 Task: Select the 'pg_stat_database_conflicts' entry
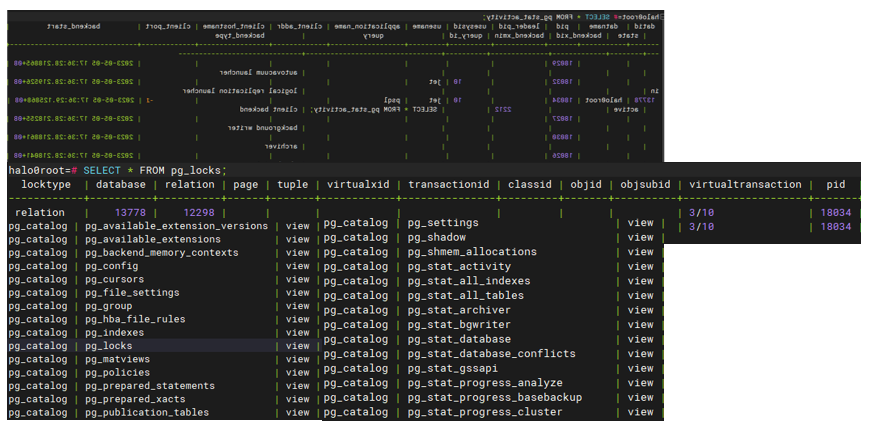click(492, 354)
